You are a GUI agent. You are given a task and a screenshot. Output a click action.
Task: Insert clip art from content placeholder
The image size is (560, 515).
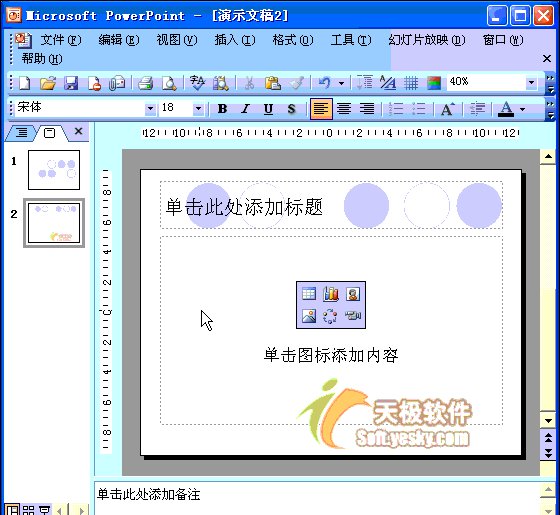(x=353, y=294)
